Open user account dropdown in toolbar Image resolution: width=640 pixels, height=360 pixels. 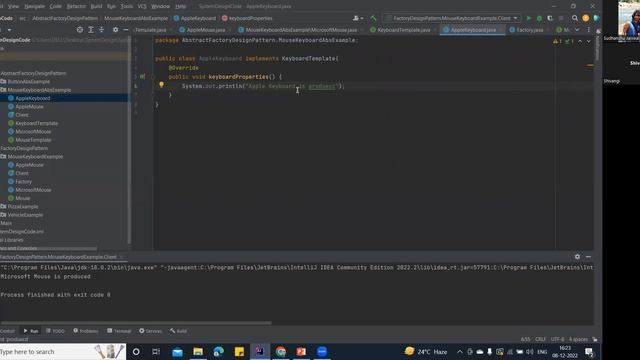(x=358, y=18)
